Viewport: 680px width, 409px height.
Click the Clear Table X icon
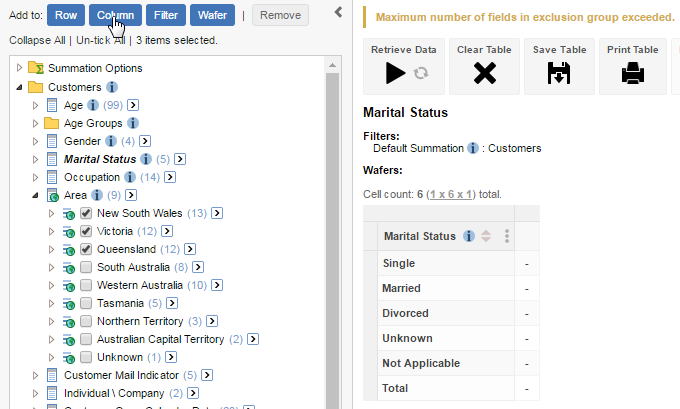(484, 72)
